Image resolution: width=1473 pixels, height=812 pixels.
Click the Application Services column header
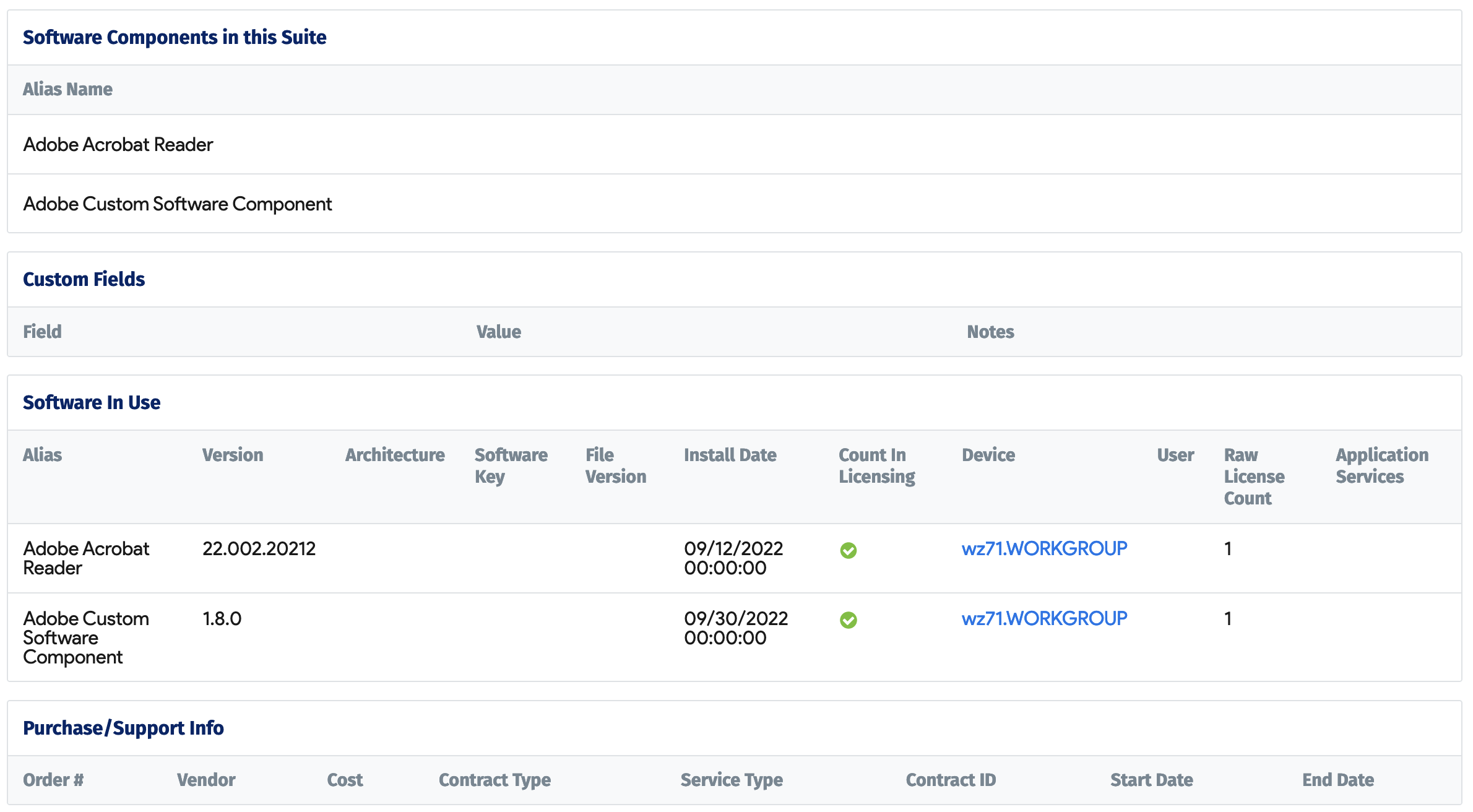click(1381, 465)
